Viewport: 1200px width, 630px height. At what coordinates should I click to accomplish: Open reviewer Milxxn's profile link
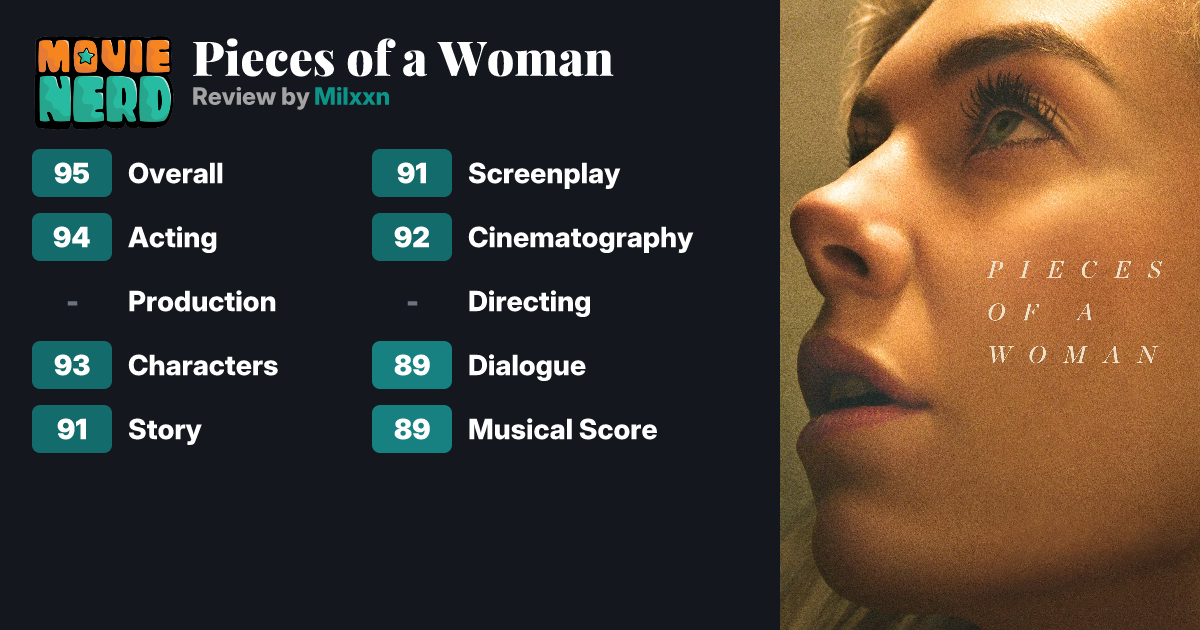[351, 97]
